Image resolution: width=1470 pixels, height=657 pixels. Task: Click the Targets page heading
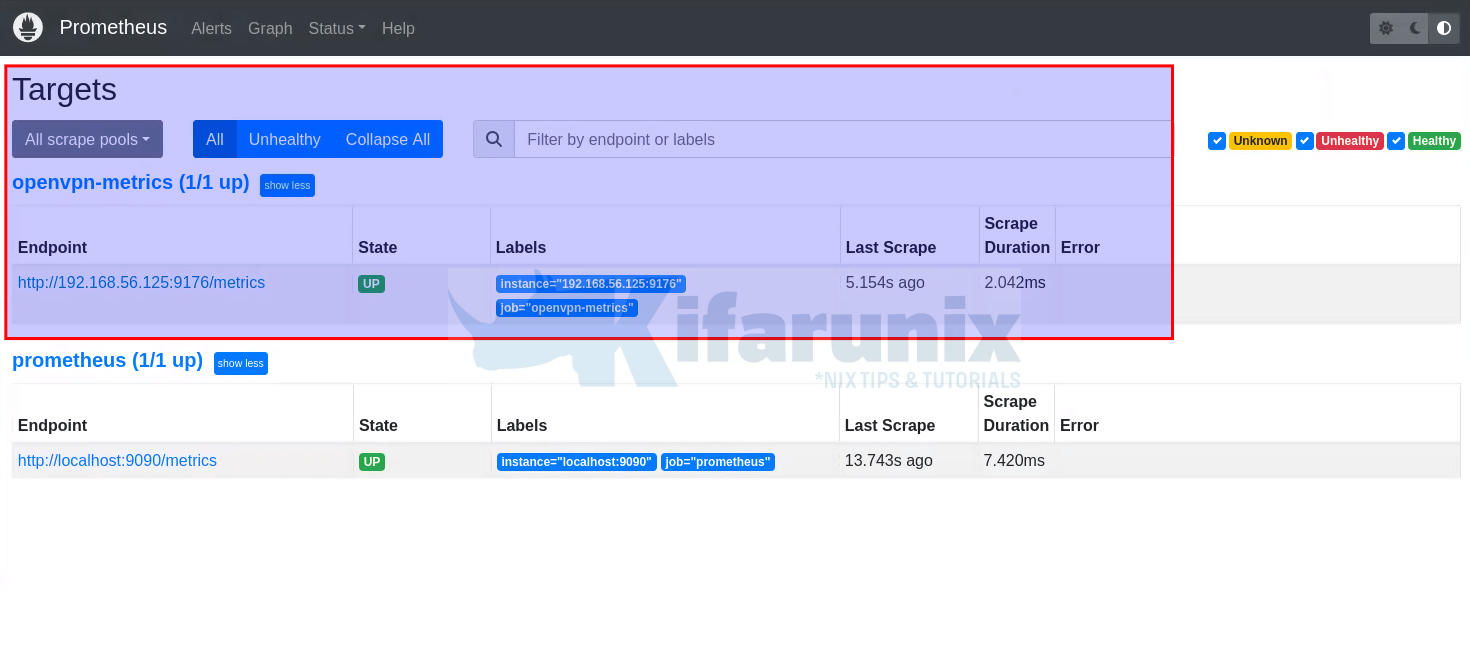click(x=65, y=89)
